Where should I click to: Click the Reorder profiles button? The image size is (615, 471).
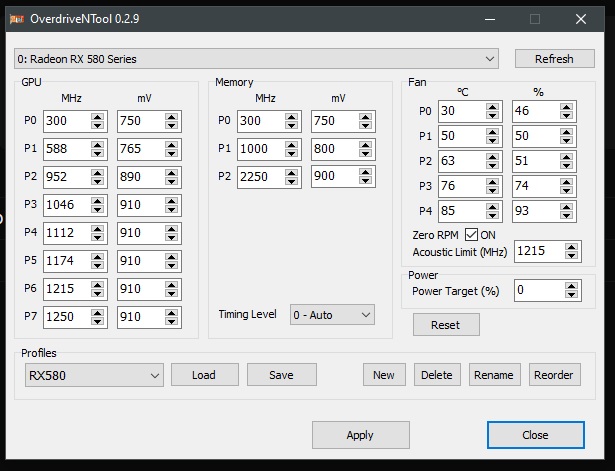point(554,375)
